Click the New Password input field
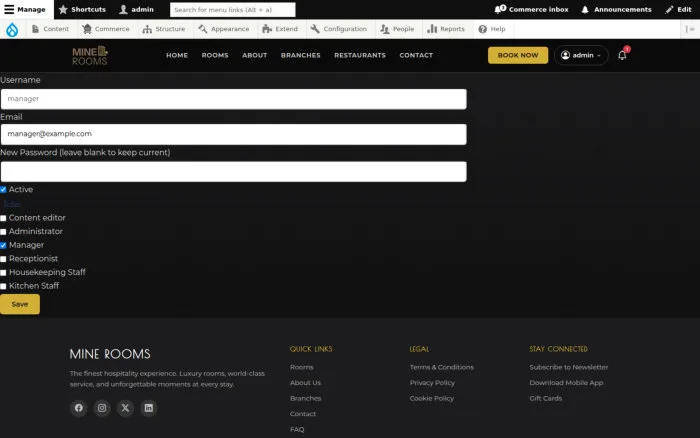 (x=233, y=171)
